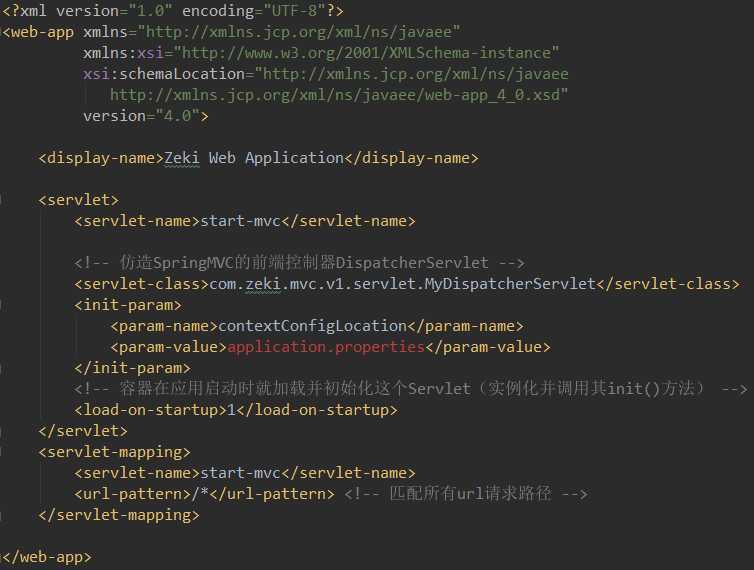Click the /* url-pattern value
The image size is (754, 570).
[x=200, y=494]
